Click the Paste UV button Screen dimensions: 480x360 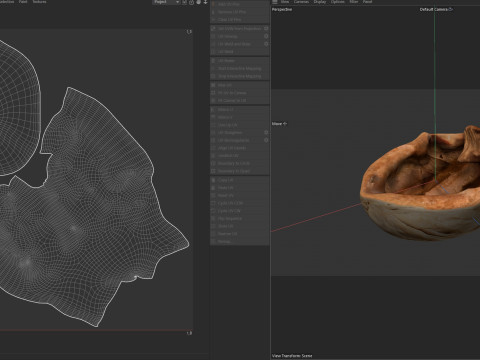pyautogui.click(x=239, y=188)
